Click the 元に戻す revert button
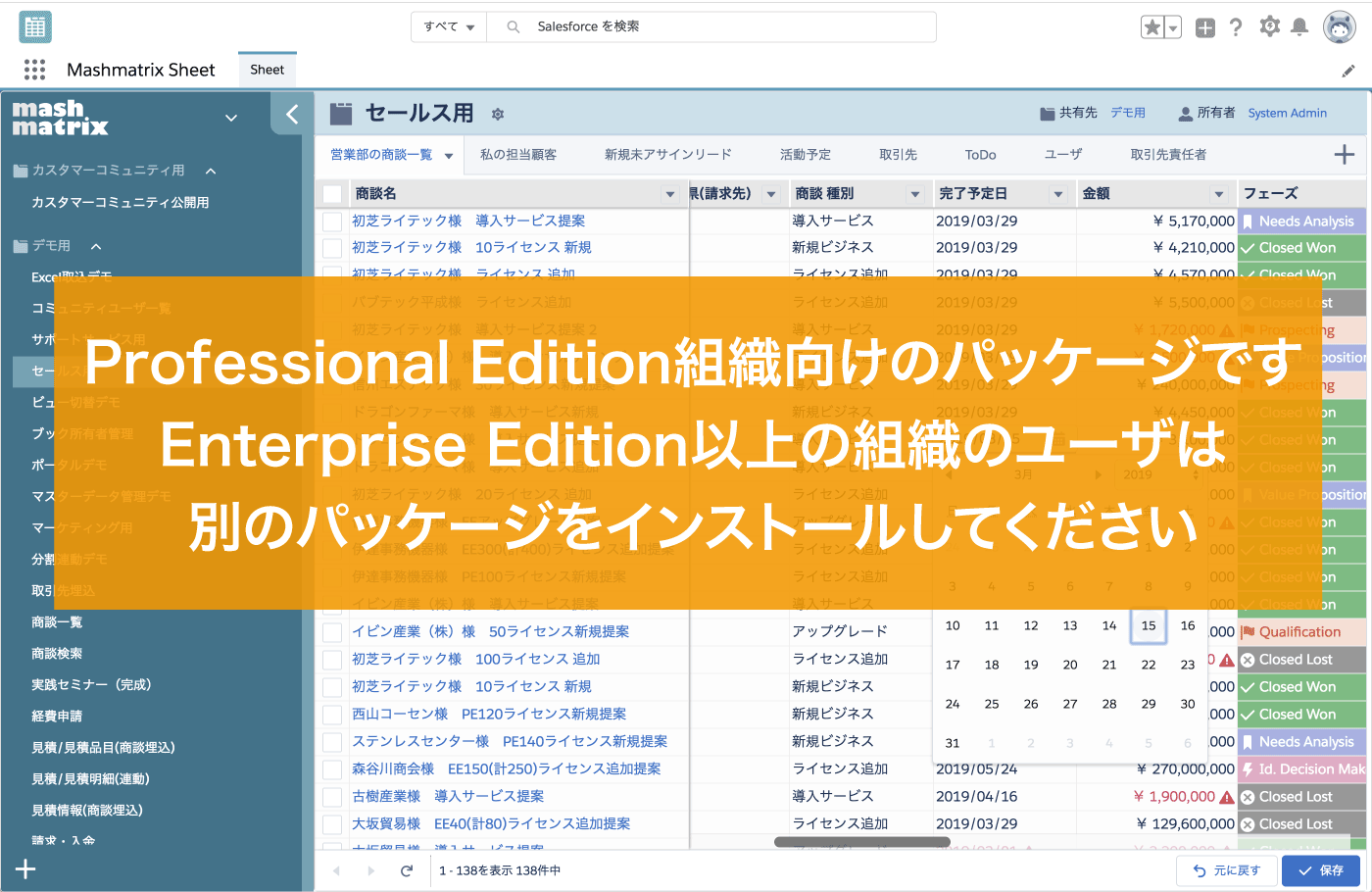1372x892 pixels. pyautogui.click(x=1227, y=870)
